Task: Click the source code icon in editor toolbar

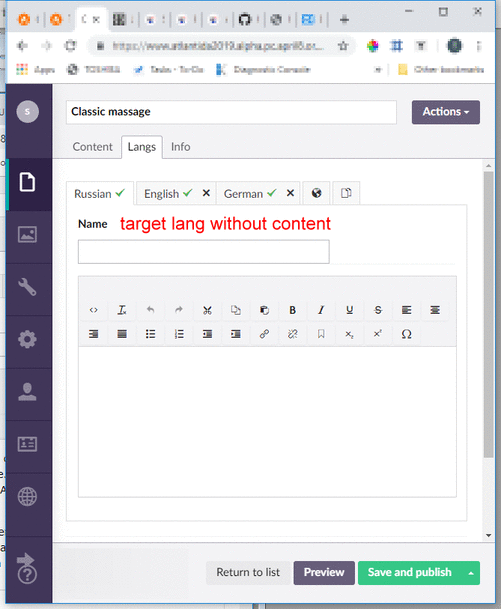Action: pos(94,310)
